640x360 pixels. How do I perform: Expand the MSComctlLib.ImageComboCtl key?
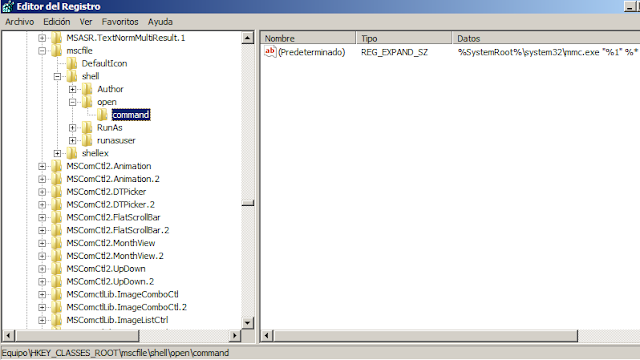(x=42, y=294)
